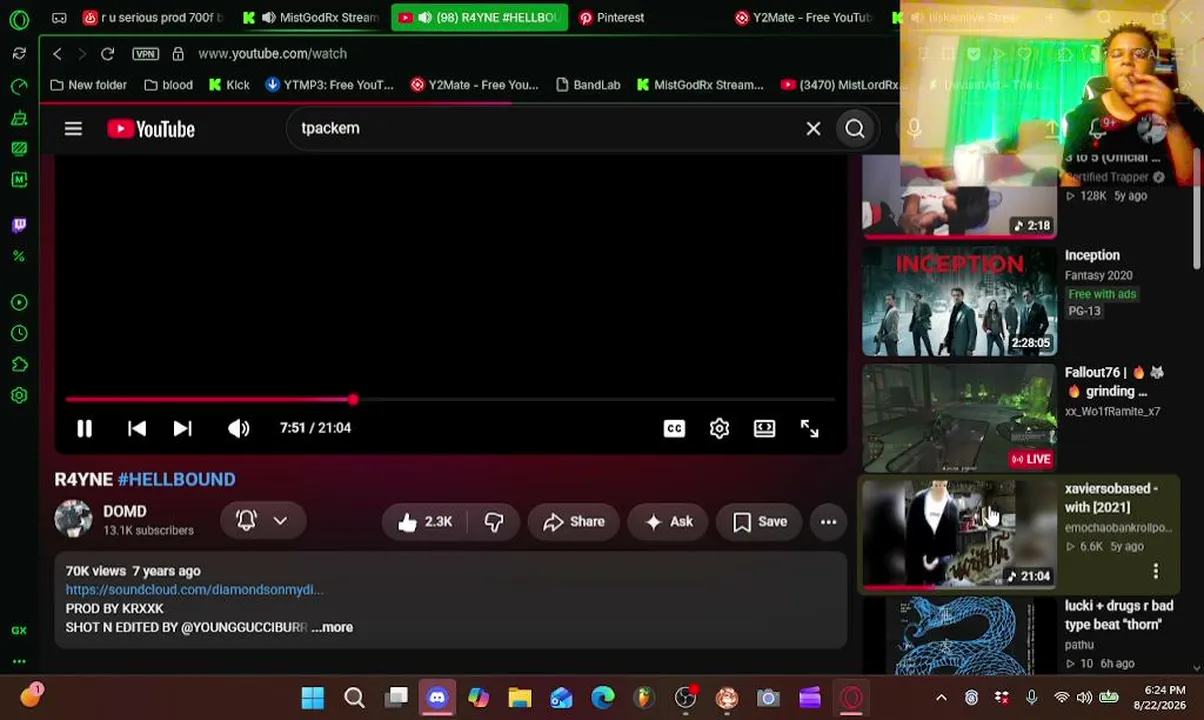Toggle the VPN badge in the address bar
Screen dimensions: 1204x720
145,54
